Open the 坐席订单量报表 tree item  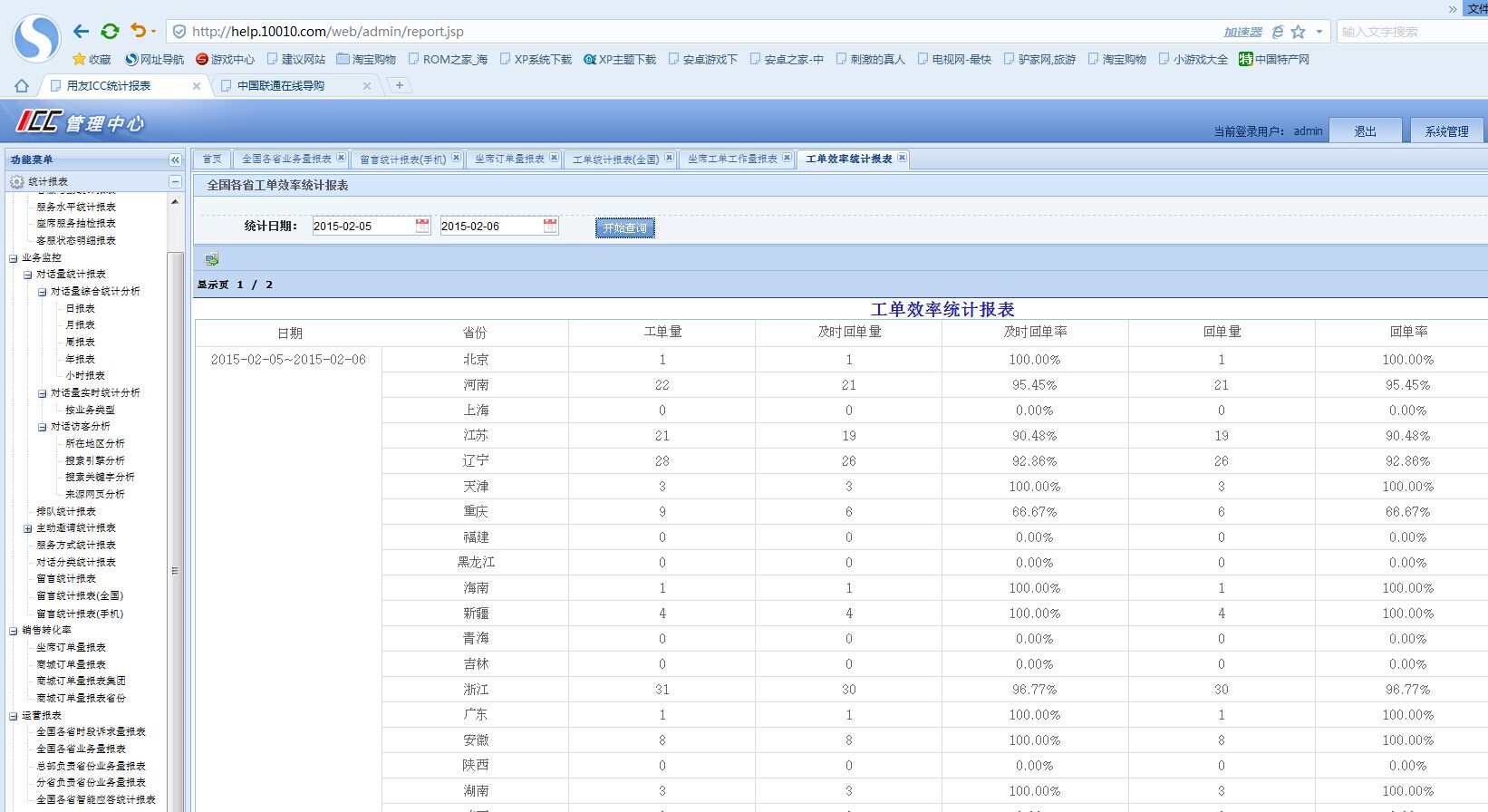coord(71,647)
